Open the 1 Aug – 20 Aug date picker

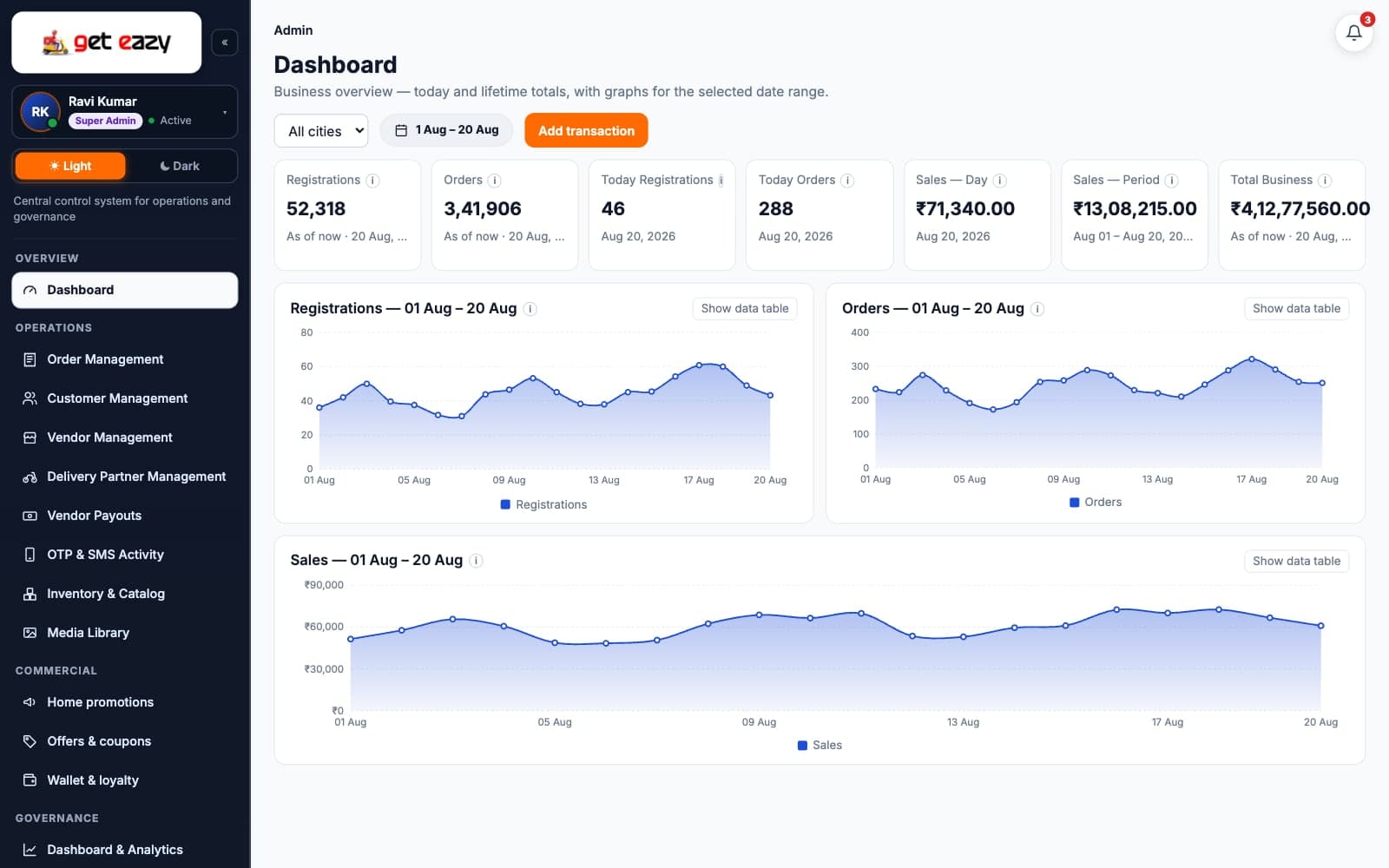click(446, 130)
